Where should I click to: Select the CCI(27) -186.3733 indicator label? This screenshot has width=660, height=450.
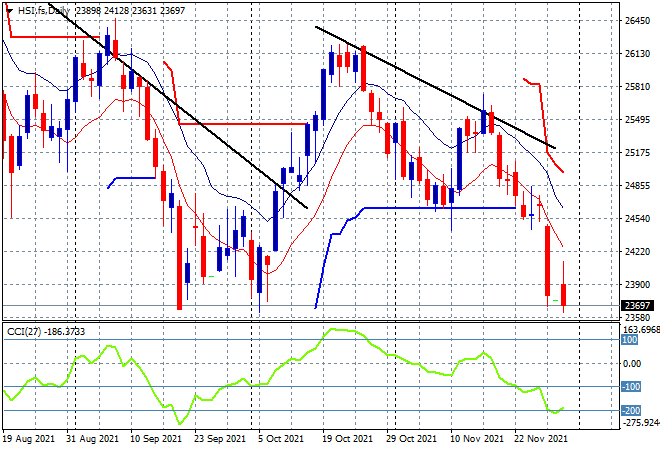(x=46, y=332)
